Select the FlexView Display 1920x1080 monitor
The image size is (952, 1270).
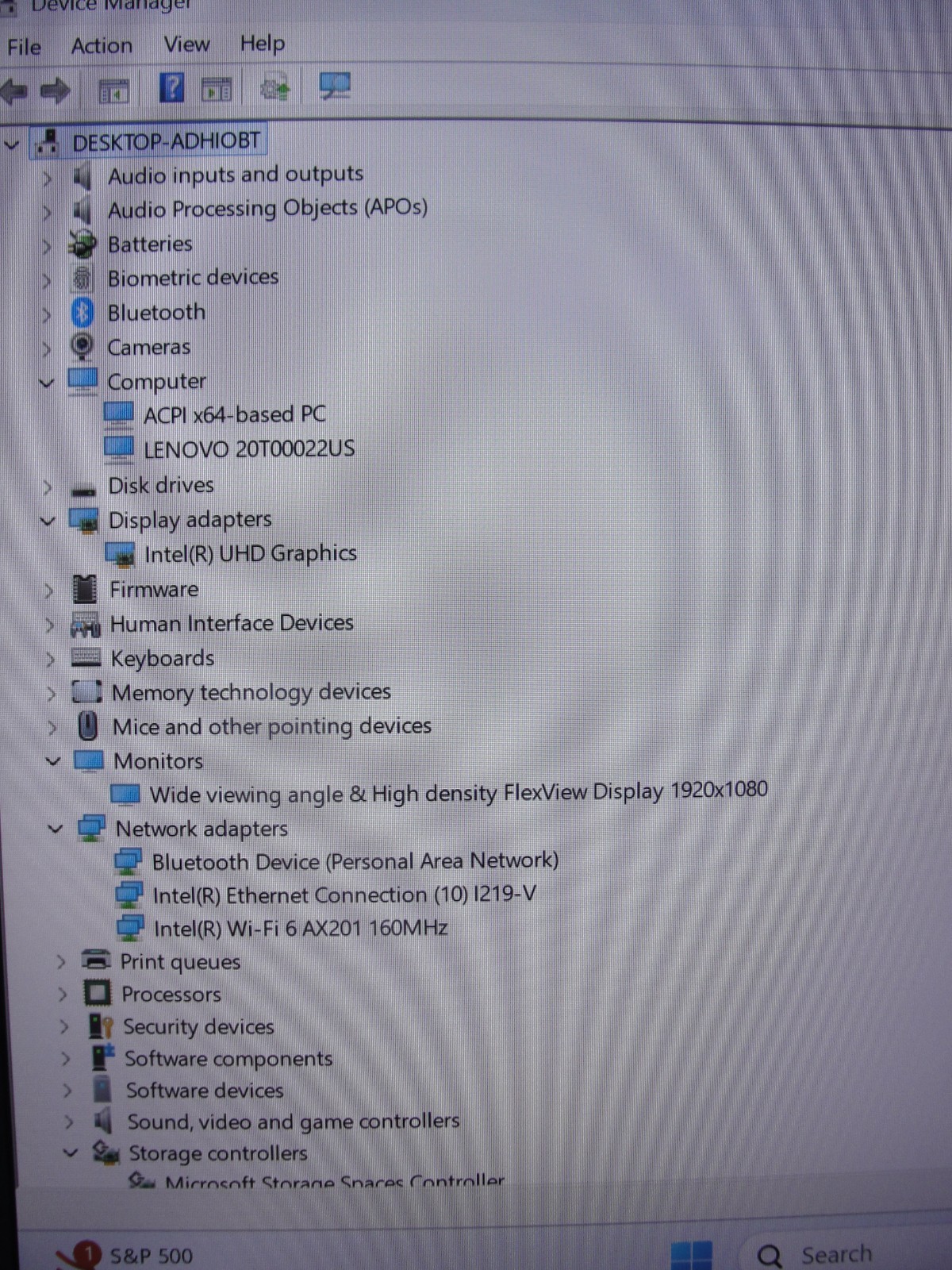click(x=459, y=792)
